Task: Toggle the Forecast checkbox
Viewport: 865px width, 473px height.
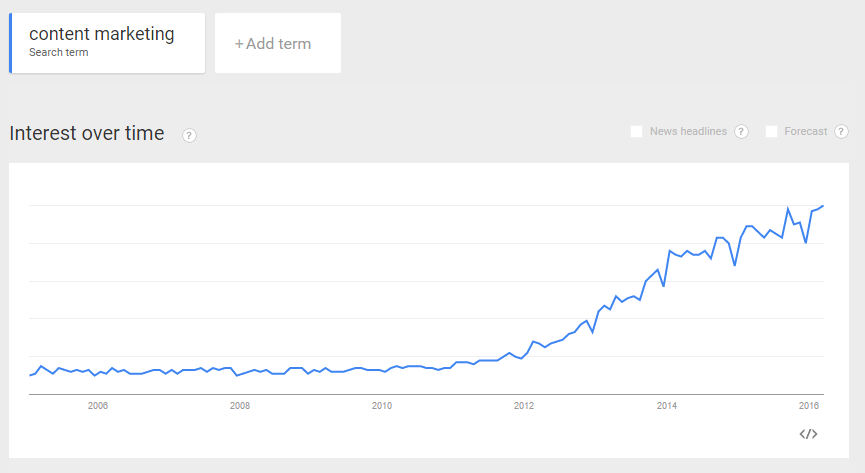Action: click(x=771, y=131)
